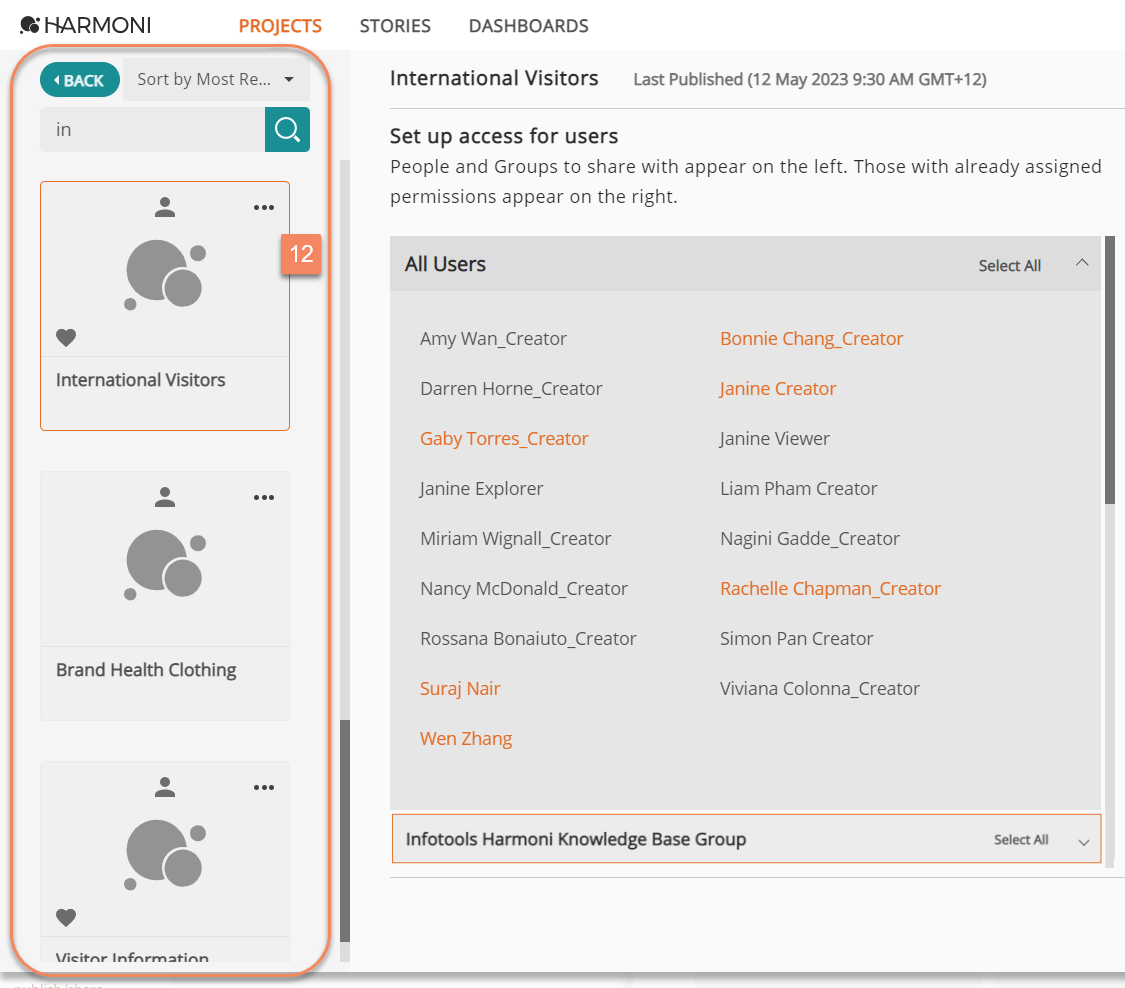The width and height of the screenshot is (1125, 988).
Task: Click the person icon on Brand Health Clothing
Action: tap(166, 497)
